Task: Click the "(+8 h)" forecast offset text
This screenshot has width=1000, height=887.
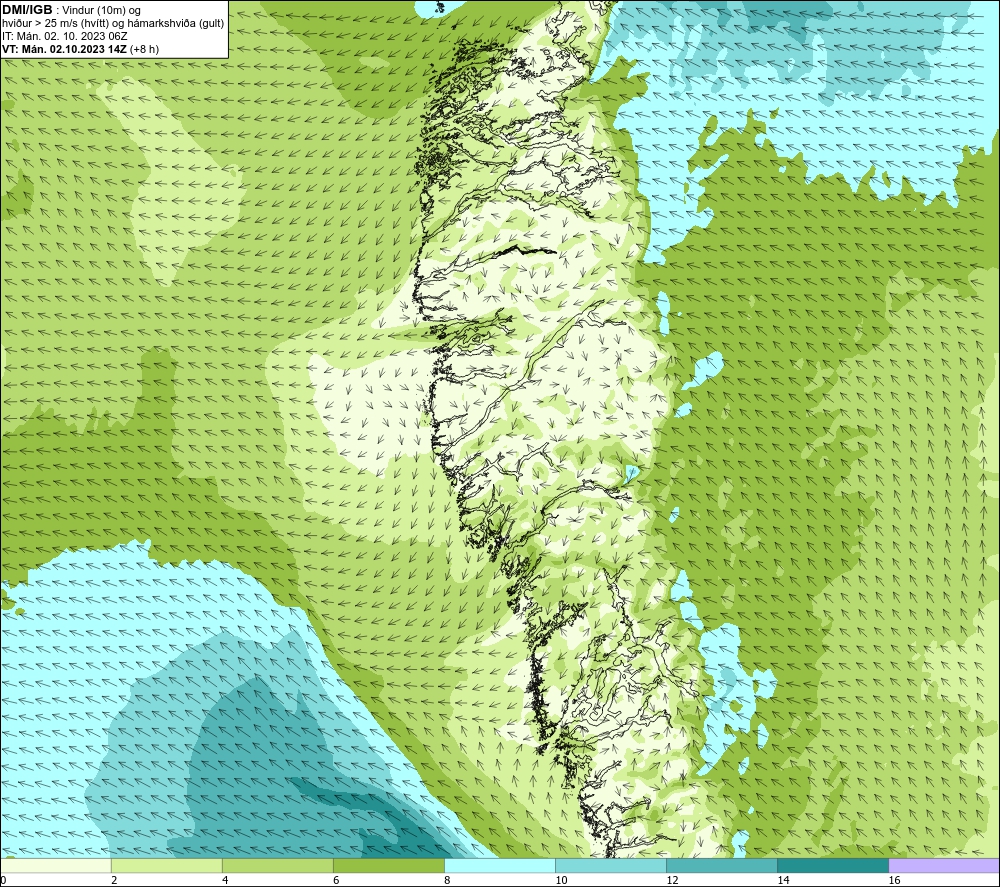Action: (144, 49)
